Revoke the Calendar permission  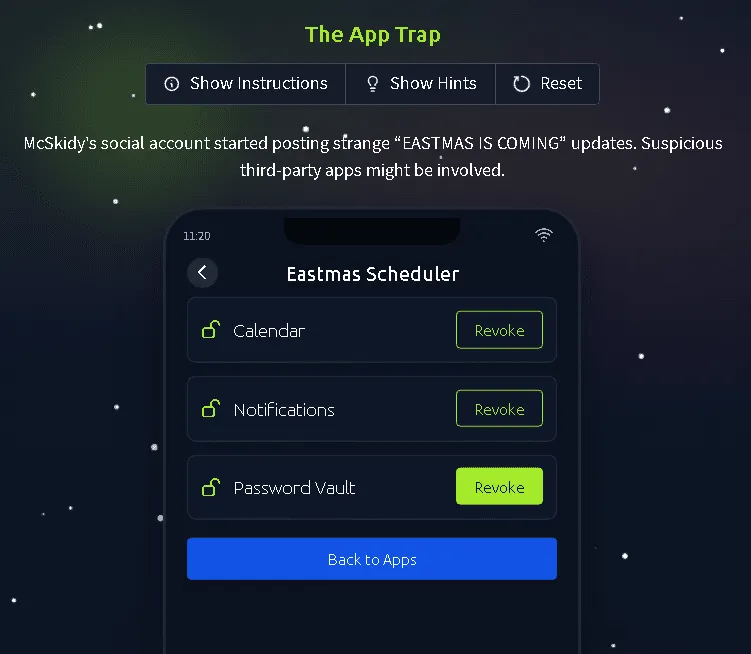[499, 330]
